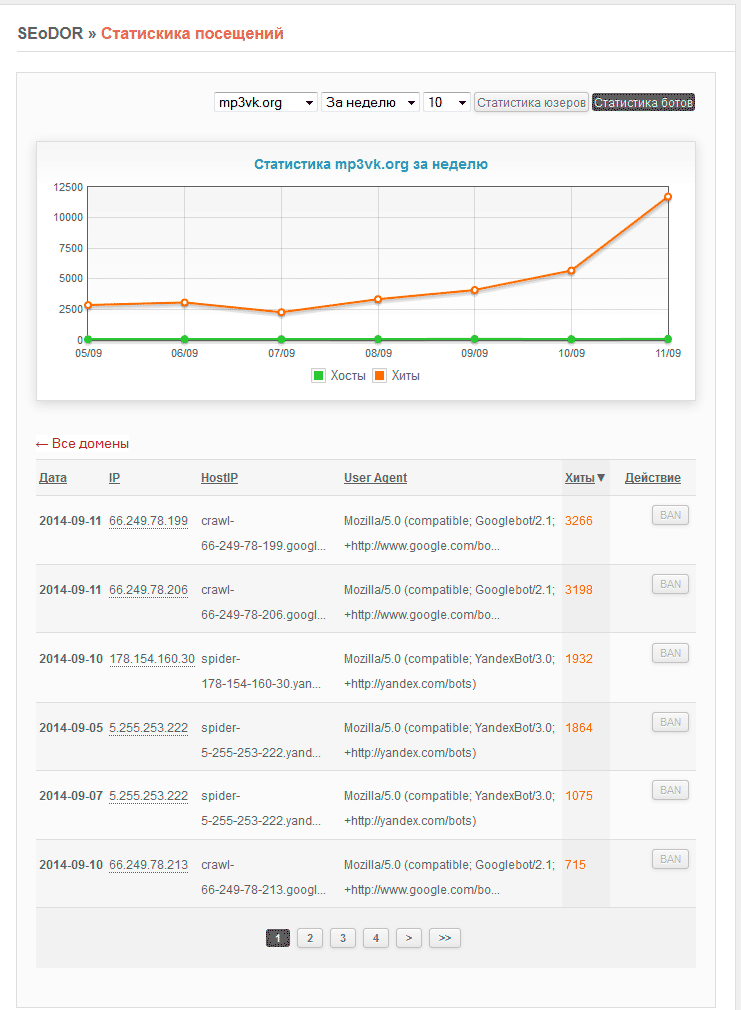Click IP address 66.249.78.199
741x1010 pixels.
148,521
